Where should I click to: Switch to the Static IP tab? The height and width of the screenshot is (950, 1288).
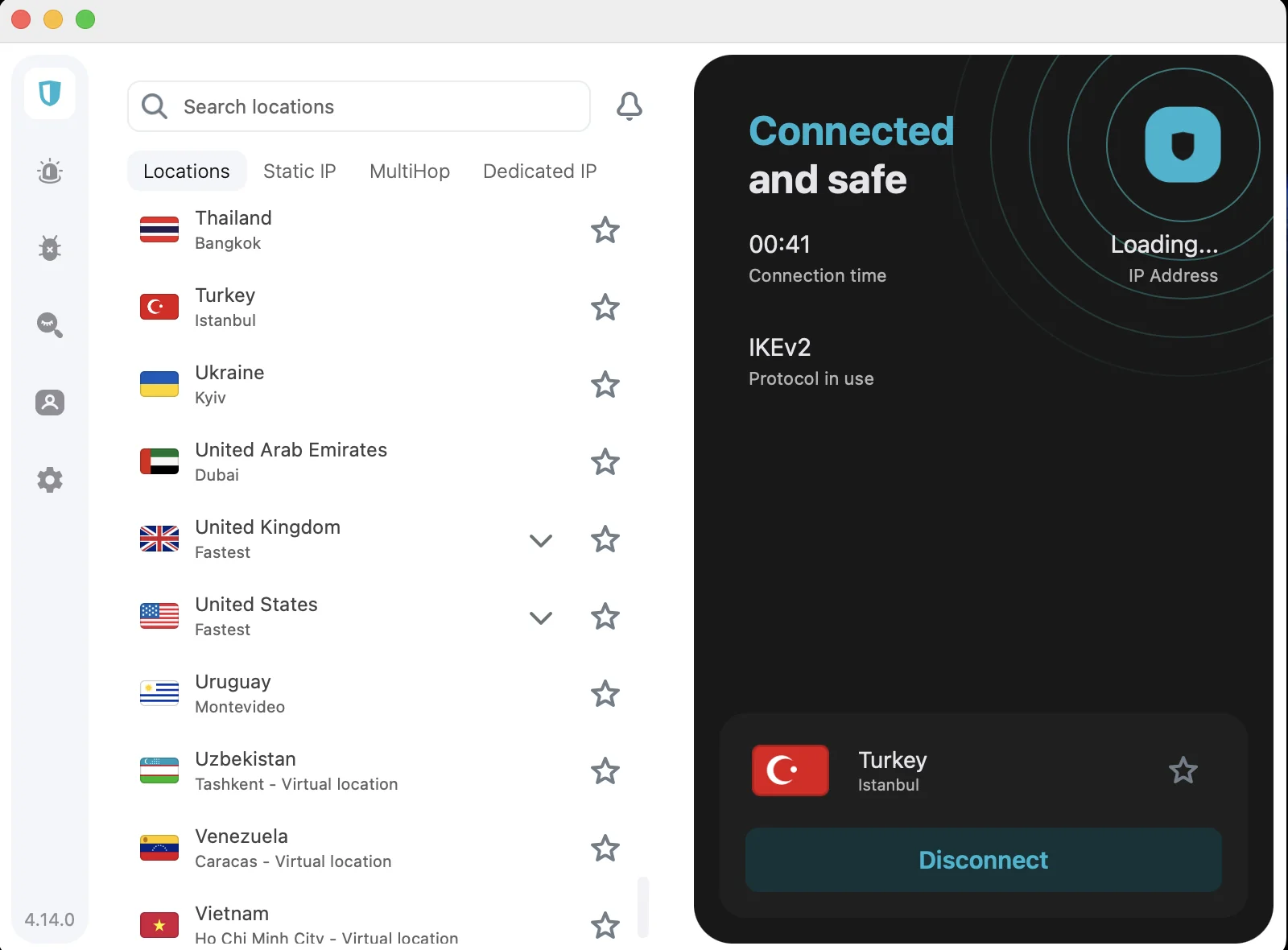click(x=299, y=171)
